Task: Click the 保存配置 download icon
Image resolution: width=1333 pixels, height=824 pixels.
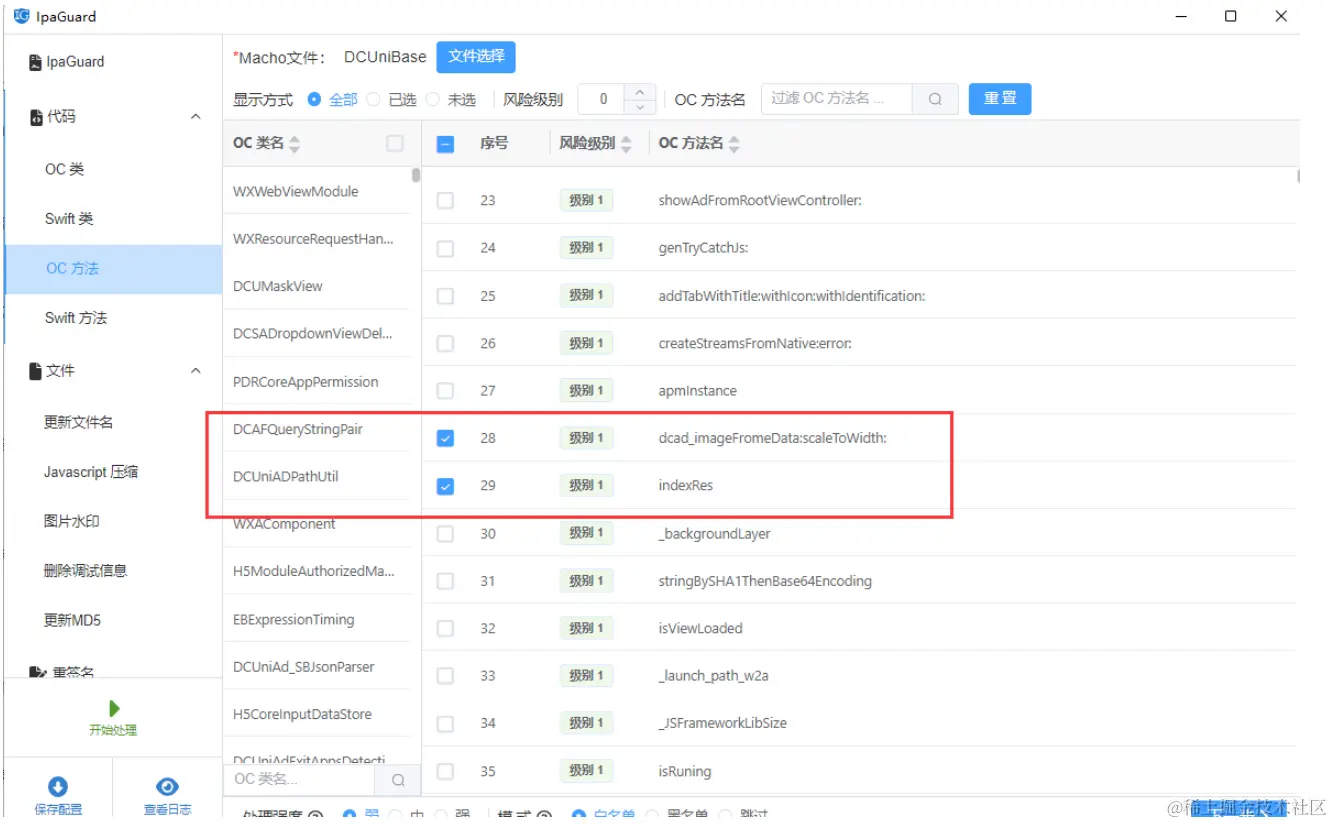Action: pyautogui.click(x=58, y=787)
